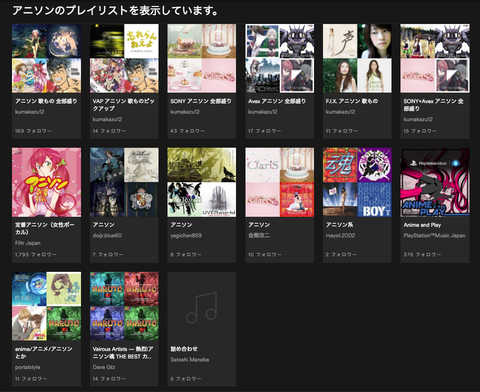Click the 6 フォロワー count
Viewport: 480px width, 392px height.
click(x=186, y=254)
